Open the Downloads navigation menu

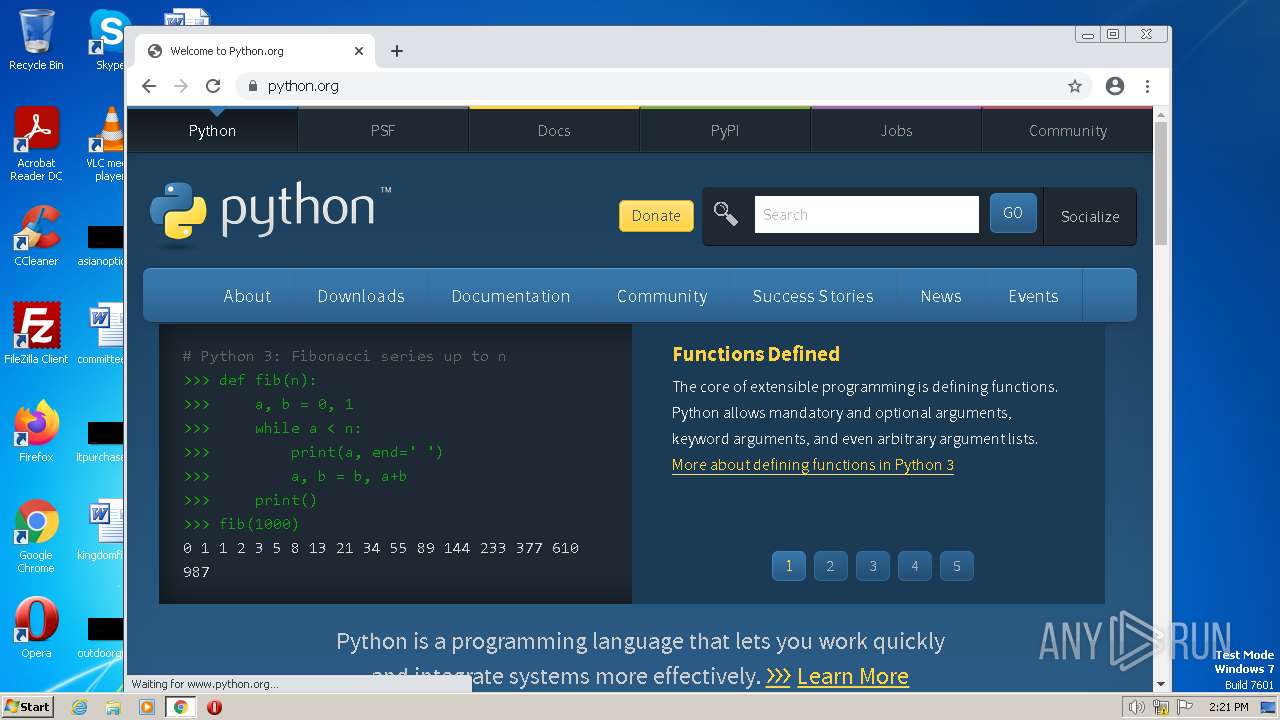(x=361, y=296)
